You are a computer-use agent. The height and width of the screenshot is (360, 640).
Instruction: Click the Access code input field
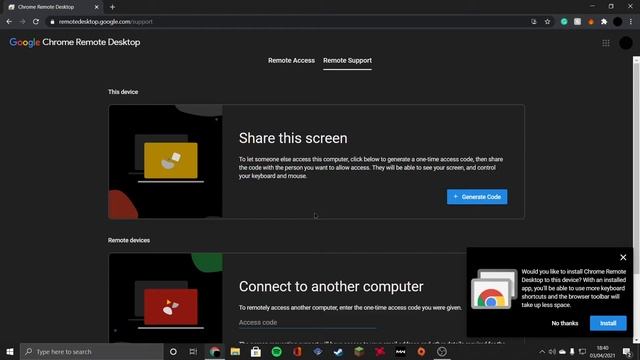(x=307, y=322)
